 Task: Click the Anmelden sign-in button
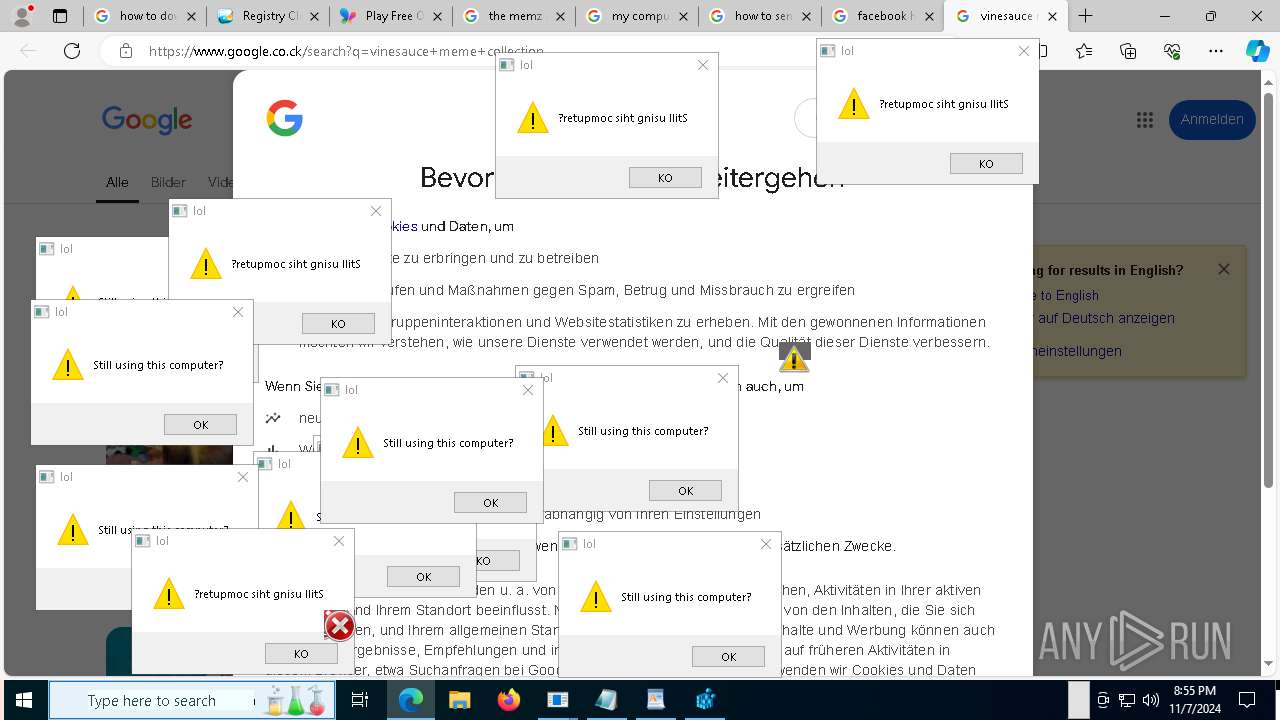pos(1212,120)
